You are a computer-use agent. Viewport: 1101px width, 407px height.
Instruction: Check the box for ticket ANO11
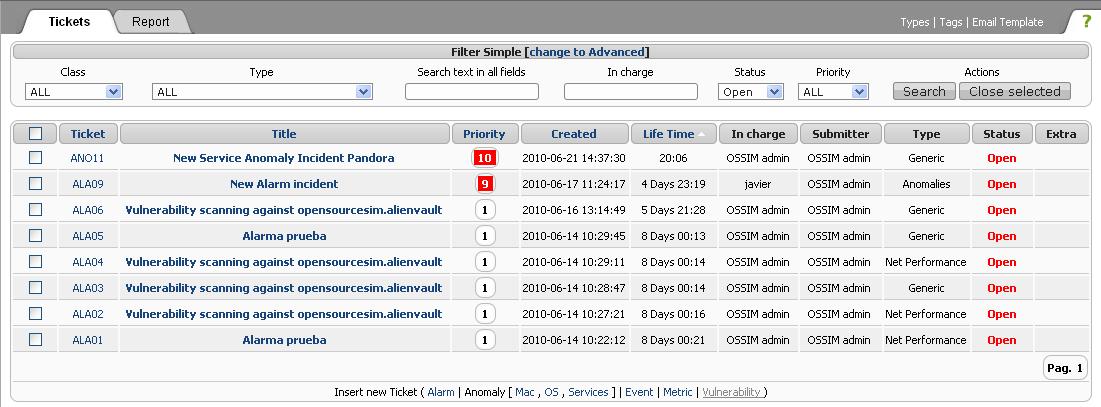pos(36,158)
